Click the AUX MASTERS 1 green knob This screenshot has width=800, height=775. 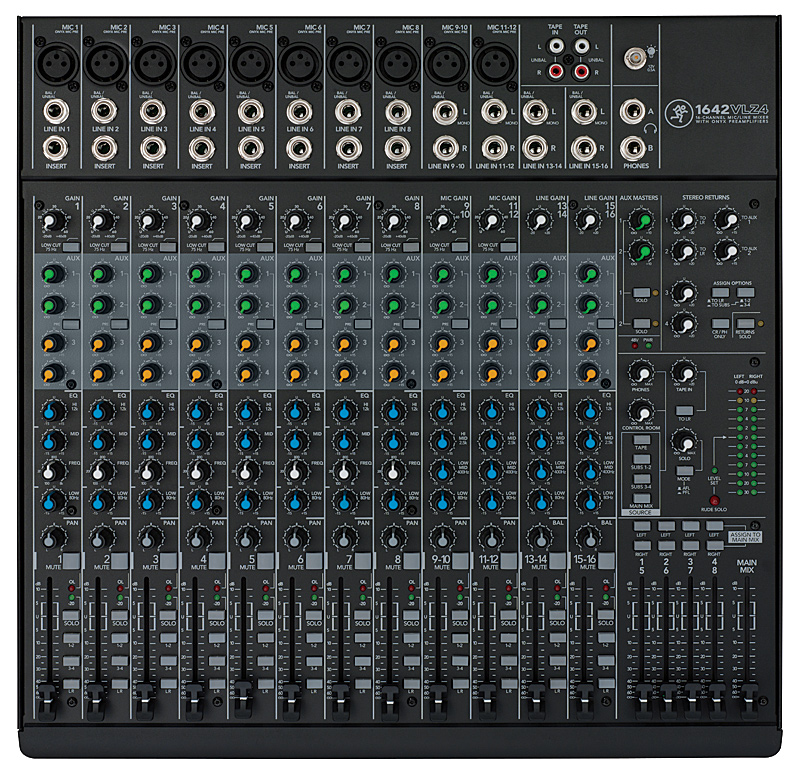pyautogui.click(x=641, y=220)
